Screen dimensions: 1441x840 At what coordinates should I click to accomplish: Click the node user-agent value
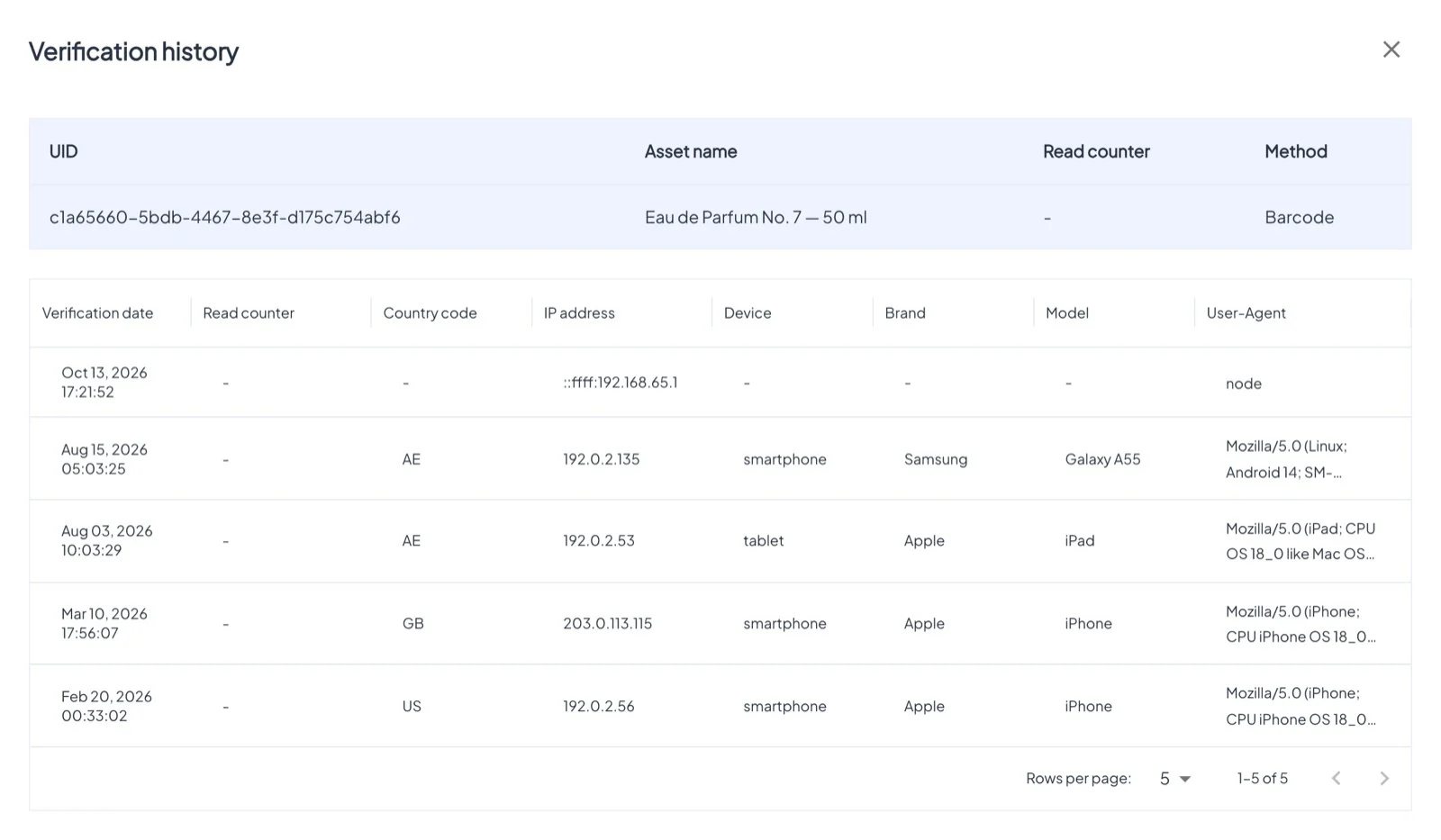[1243, 384]
